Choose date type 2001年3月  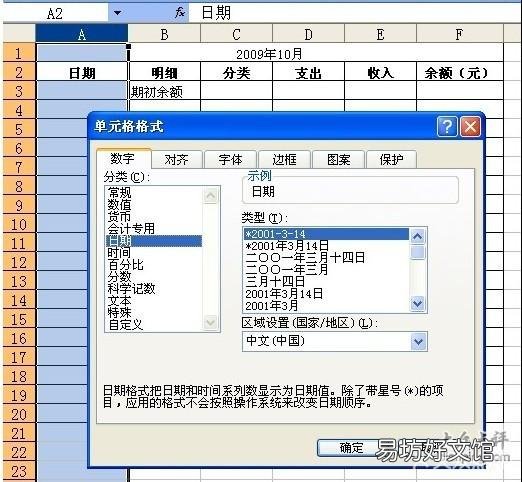pos(326,306)
